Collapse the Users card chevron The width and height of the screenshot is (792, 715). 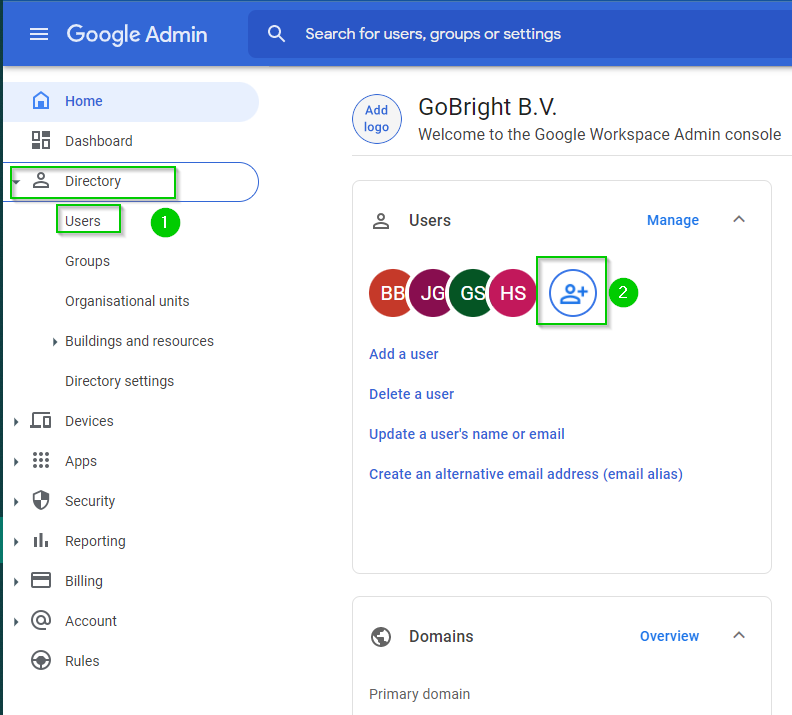coord(739,219)
